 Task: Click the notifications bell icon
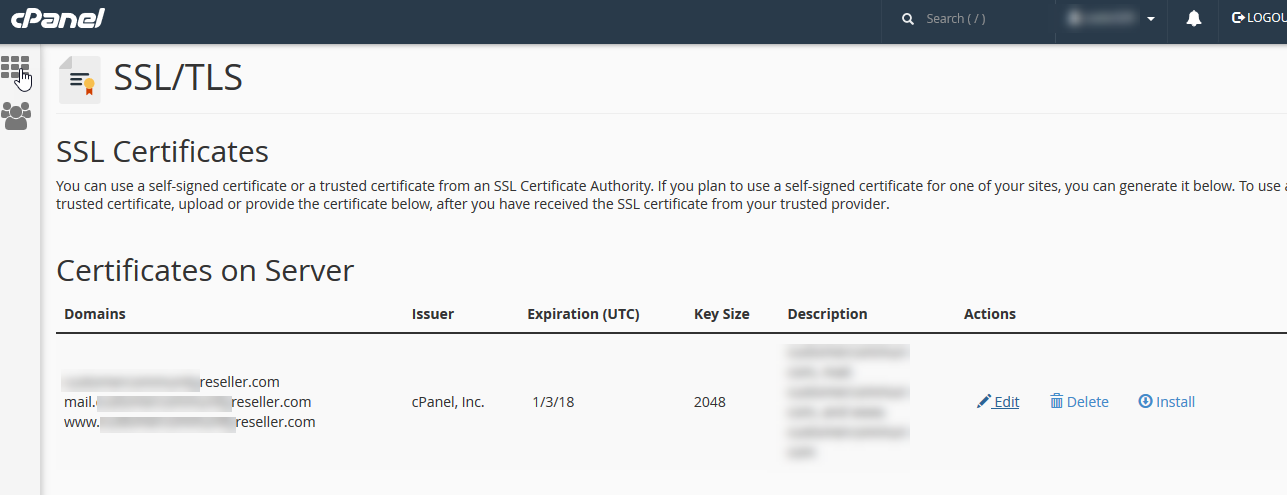tap(1193, 19)
